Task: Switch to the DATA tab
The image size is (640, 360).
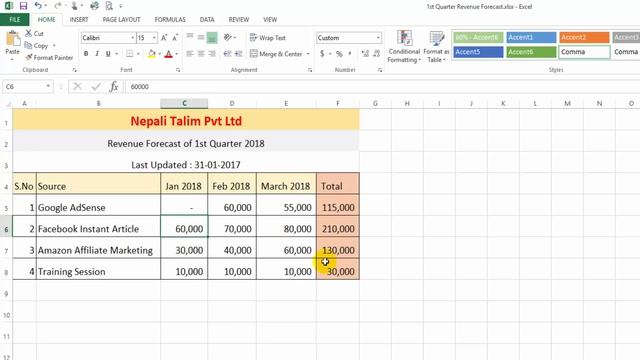Action: [207, 19]
